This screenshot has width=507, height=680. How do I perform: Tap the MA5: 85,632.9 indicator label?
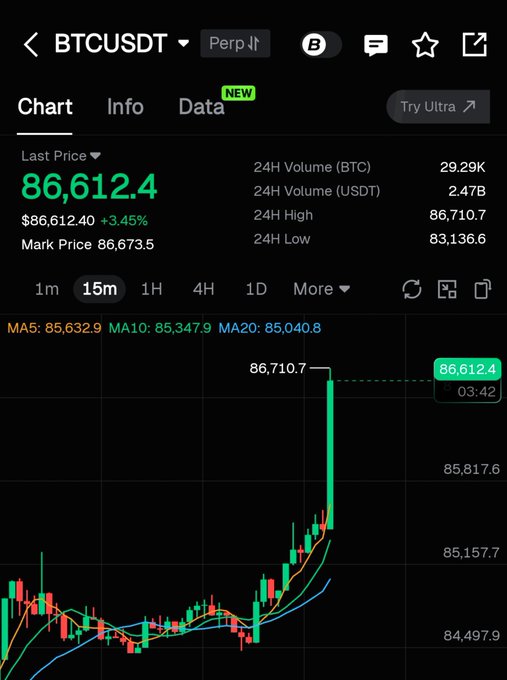pos(54,328)
